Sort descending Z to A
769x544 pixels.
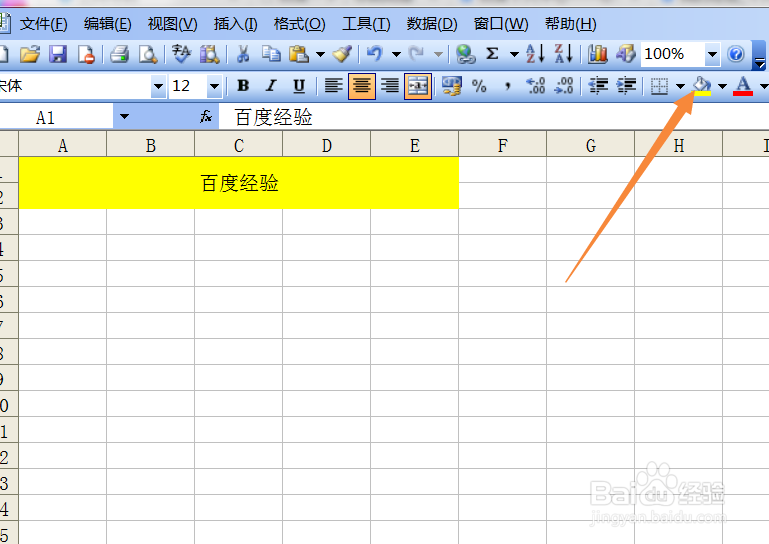point(564,54)
